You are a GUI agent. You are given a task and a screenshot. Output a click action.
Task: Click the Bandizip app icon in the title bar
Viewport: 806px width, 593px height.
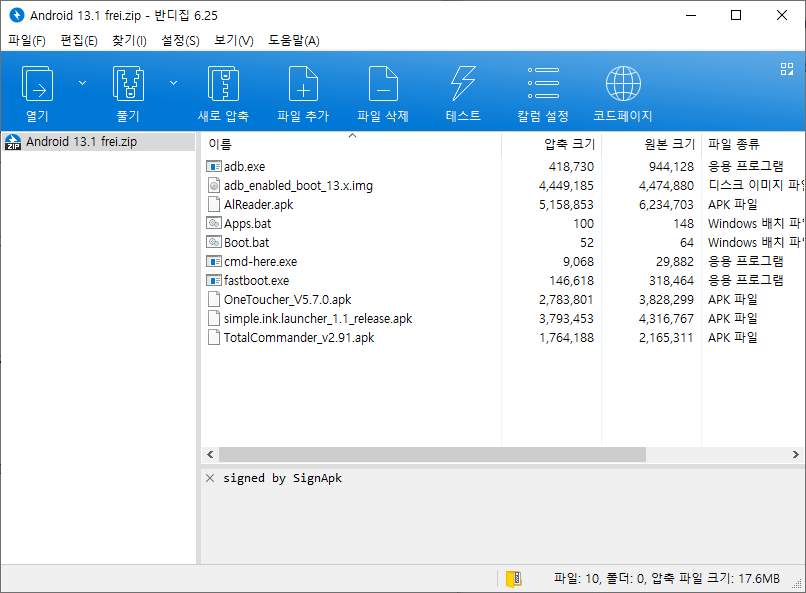tap(16, 15)
